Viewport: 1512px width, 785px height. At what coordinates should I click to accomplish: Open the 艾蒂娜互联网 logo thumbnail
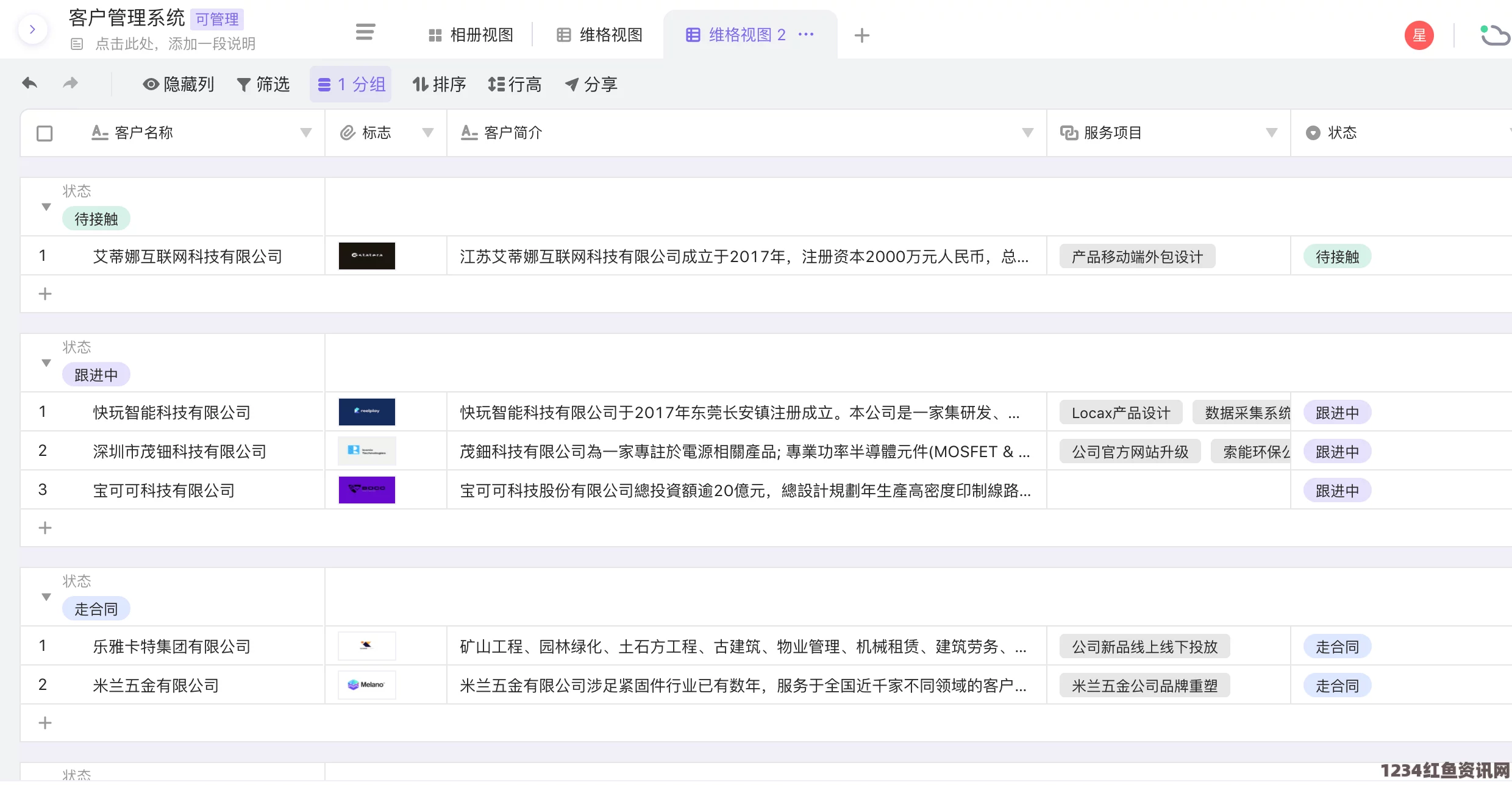click(x=367, y=256)
